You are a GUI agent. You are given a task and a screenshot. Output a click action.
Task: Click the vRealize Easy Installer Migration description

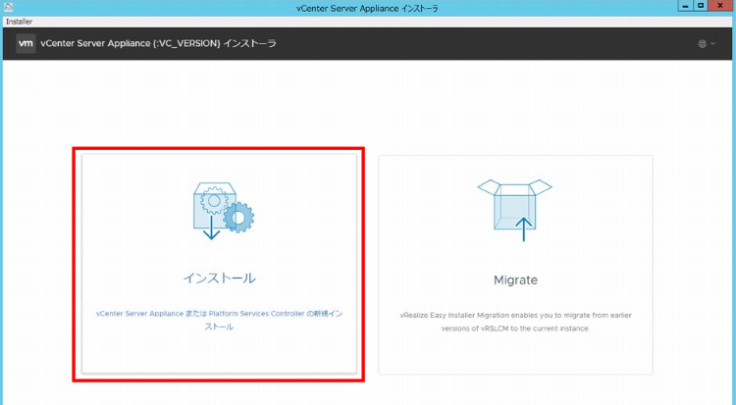(515, 322)
